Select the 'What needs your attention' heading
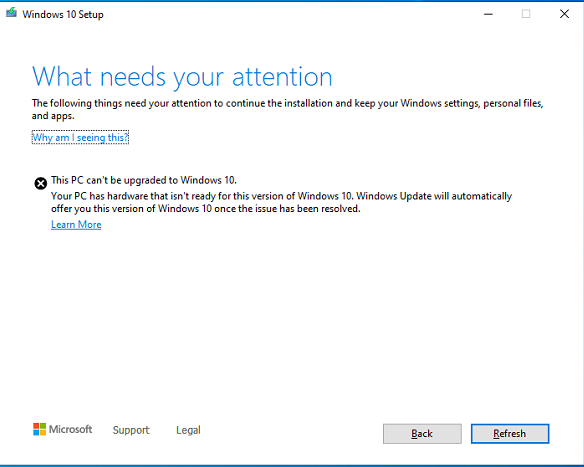 coord(182,77)
